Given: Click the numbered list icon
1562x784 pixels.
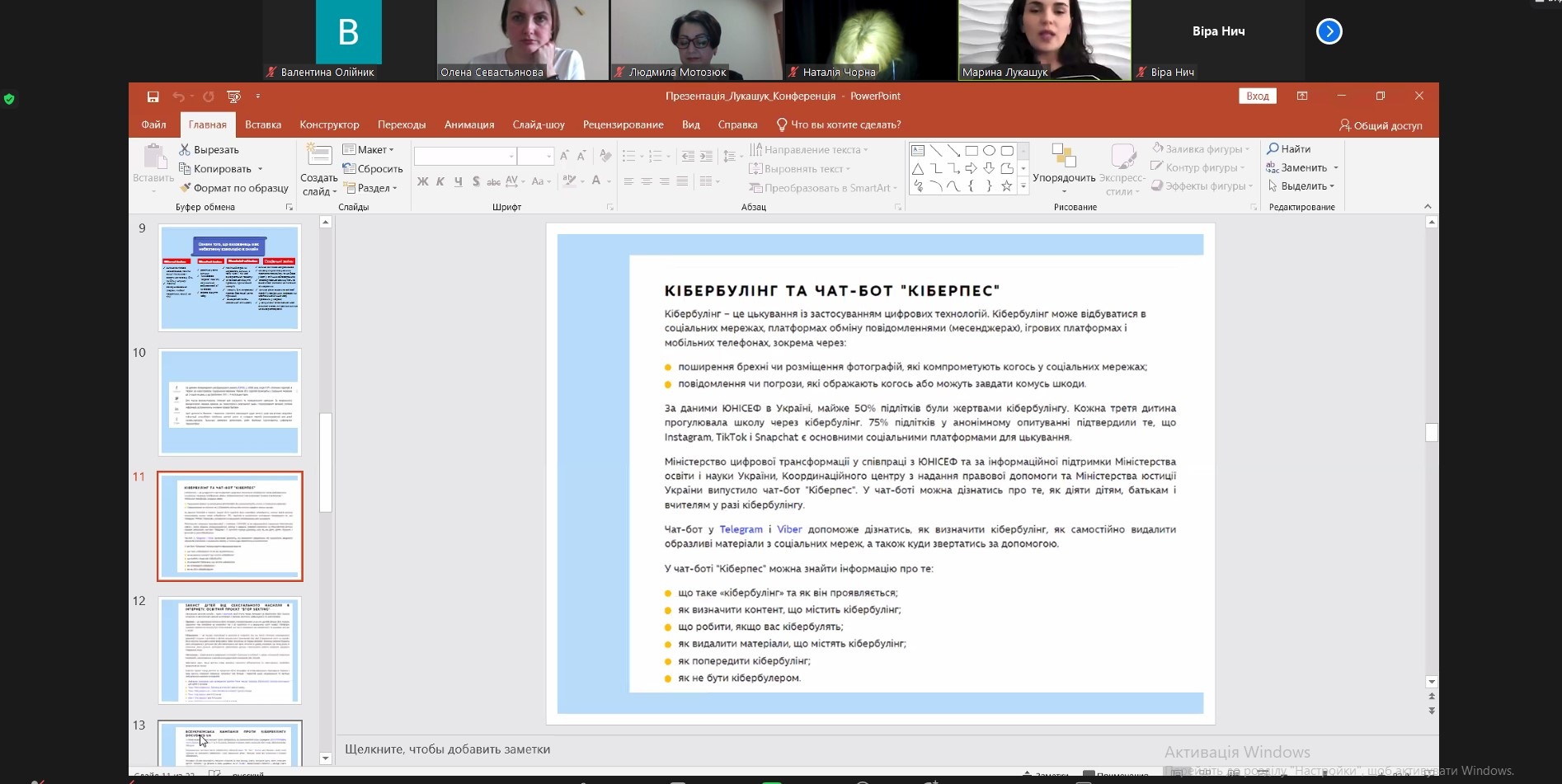Looking at the screenshot, I should point(656,156).
